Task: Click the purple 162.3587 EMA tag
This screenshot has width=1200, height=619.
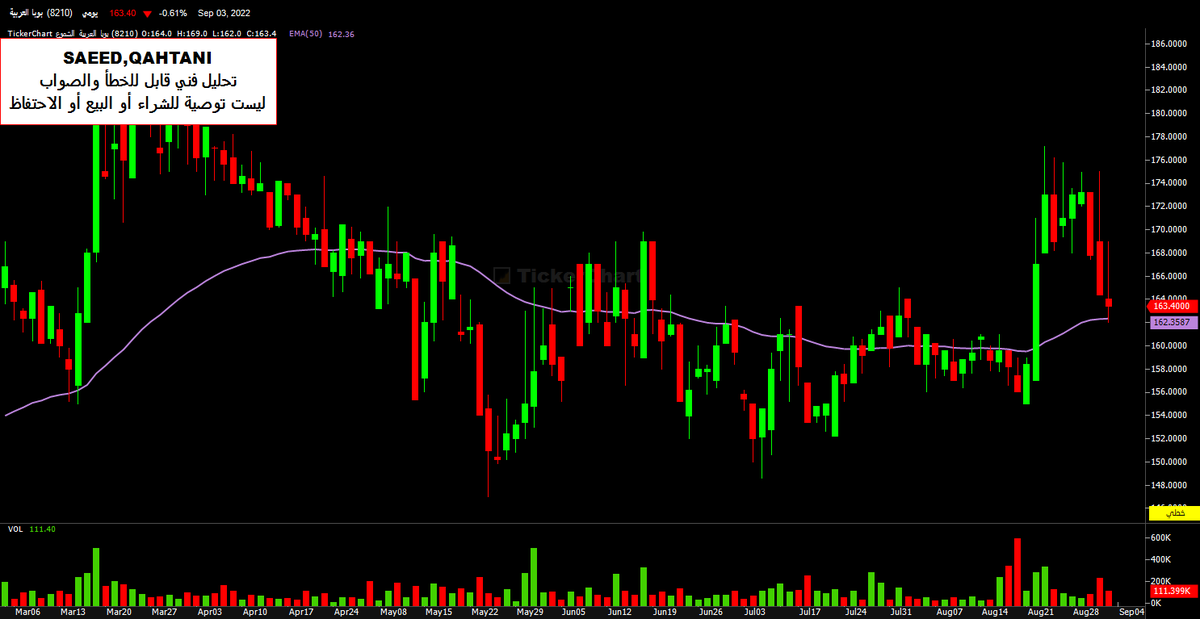Action: pos(1176,323)
